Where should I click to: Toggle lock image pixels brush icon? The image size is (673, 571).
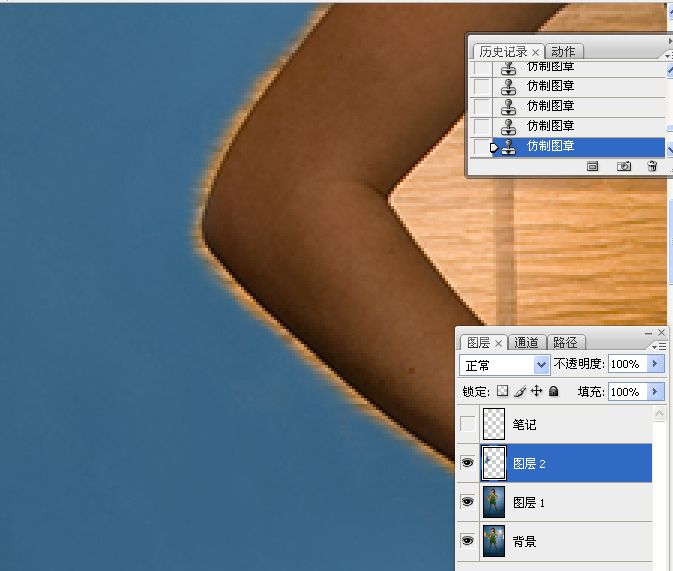point(520,391)
